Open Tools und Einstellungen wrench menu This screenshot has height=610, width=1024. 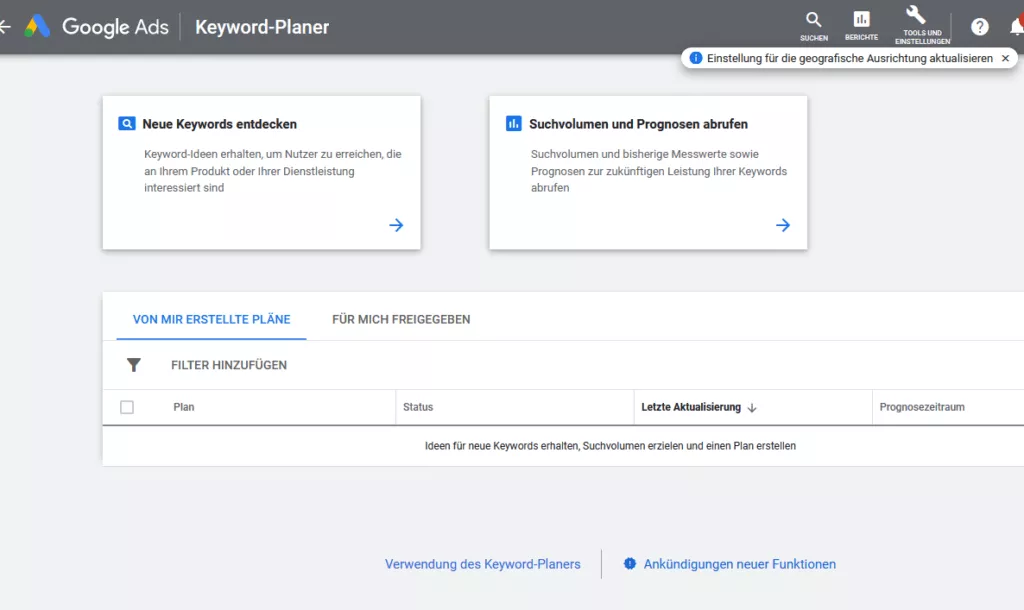922,27
